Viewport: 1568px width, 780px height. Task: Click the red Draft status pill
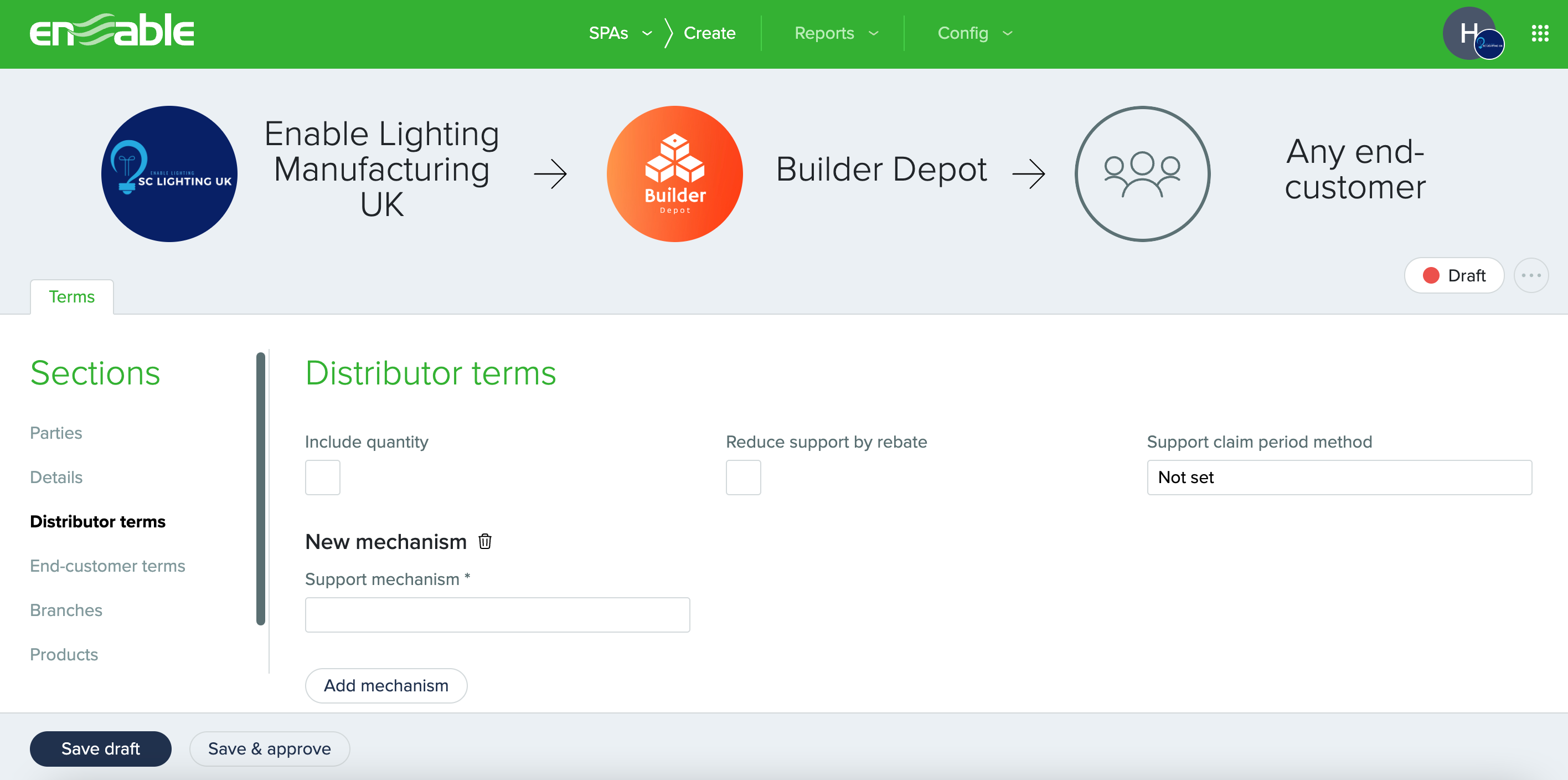[x=1454, y=276]
